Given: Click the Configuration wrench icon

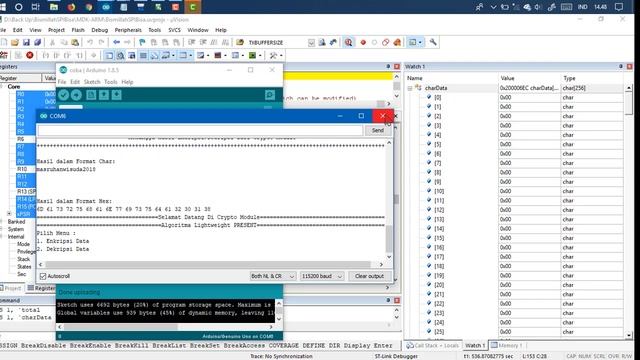Looking at the screenshot, I should coord(433,42).
